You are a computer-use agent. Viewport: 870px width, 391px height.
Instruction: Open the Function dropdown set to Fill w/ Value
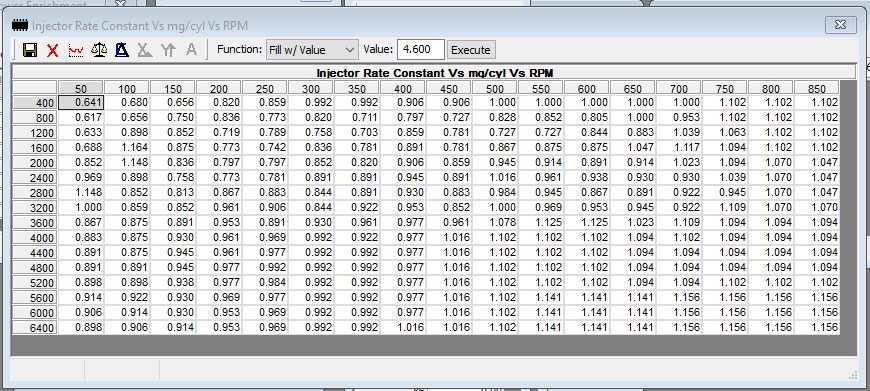pos(312,50)
